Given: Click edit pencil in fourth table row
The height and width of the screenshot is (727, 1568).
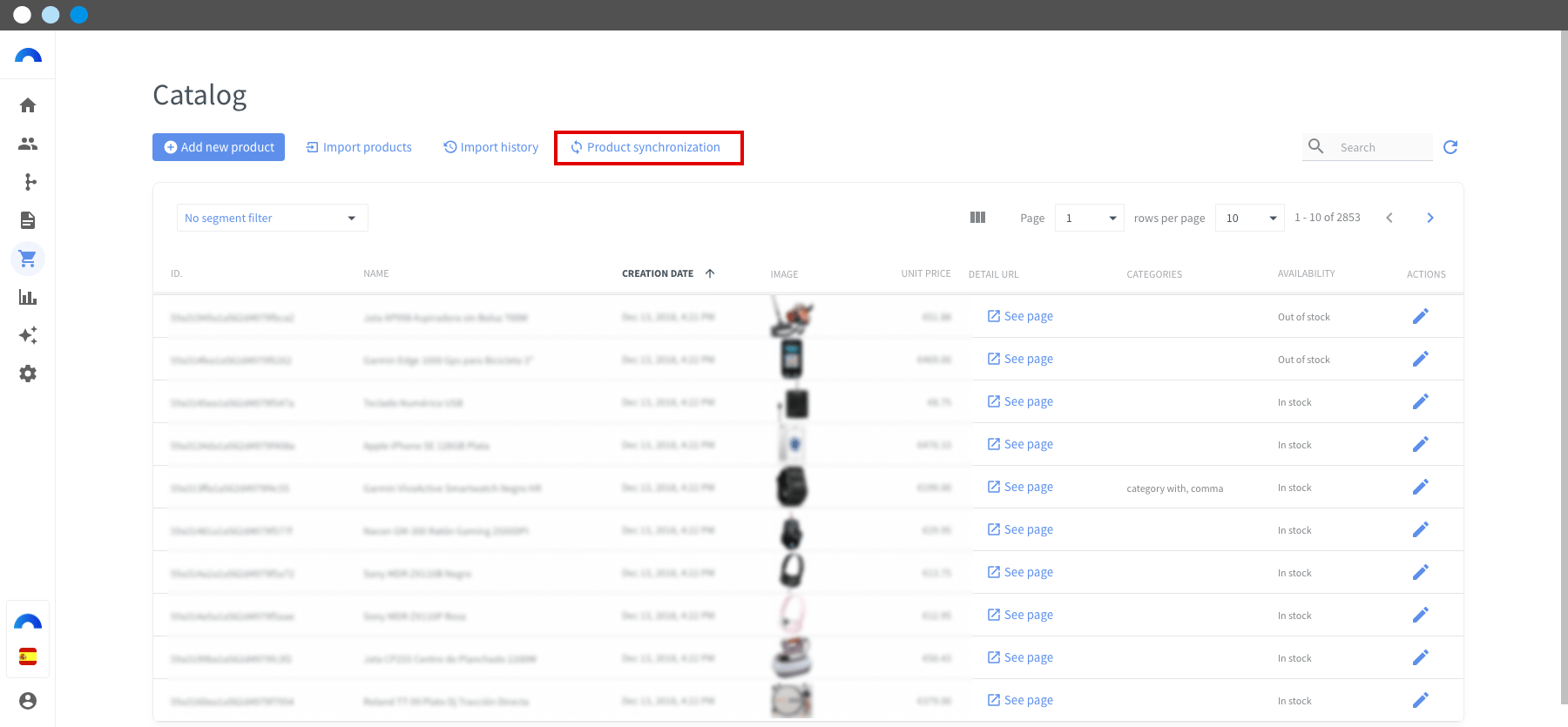Looking at the screenshot, I should click(x=1421, y=444).
